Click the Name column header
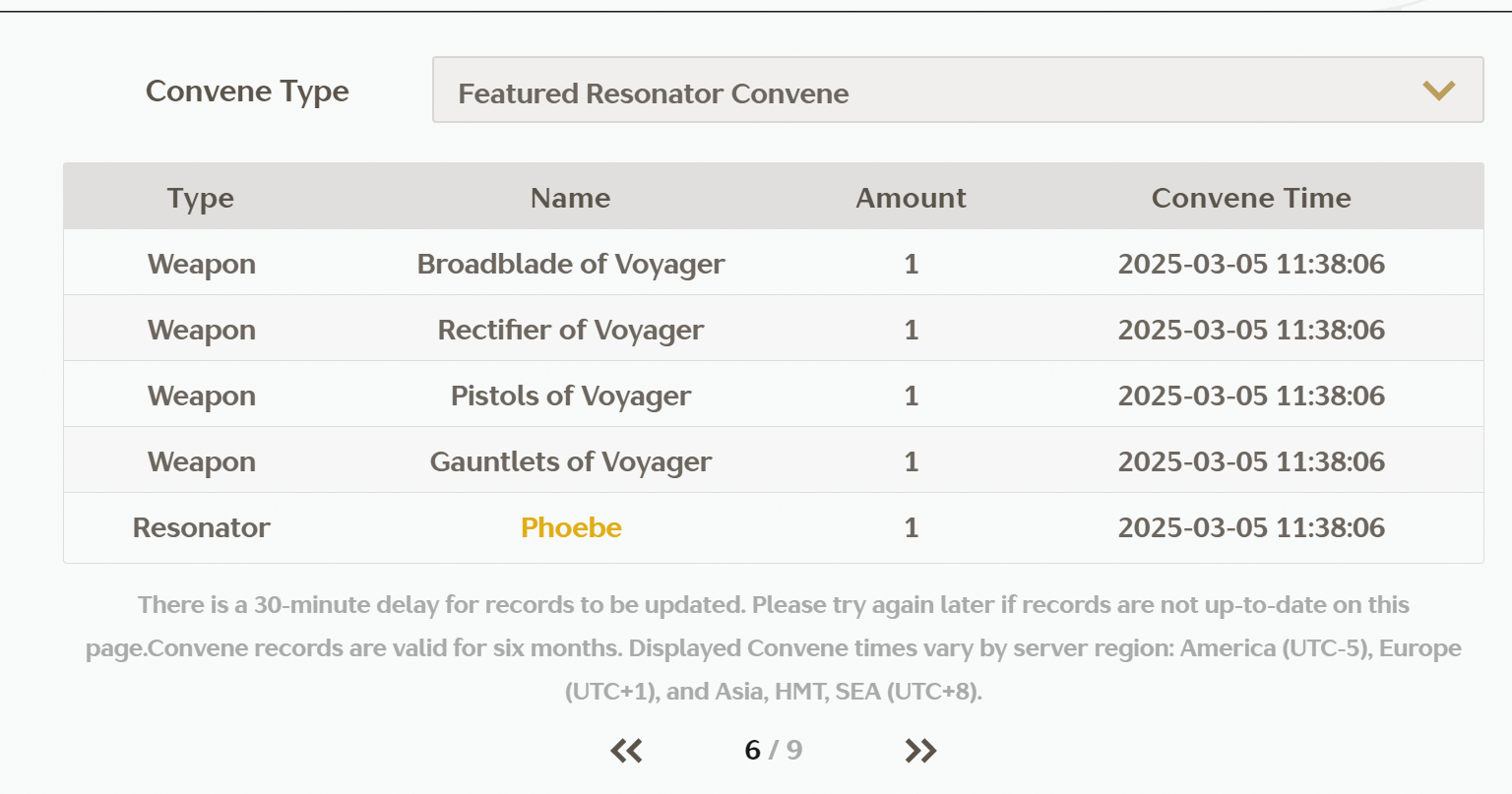1512x794 pixels. pyautogui.click(x=571, y=198)
